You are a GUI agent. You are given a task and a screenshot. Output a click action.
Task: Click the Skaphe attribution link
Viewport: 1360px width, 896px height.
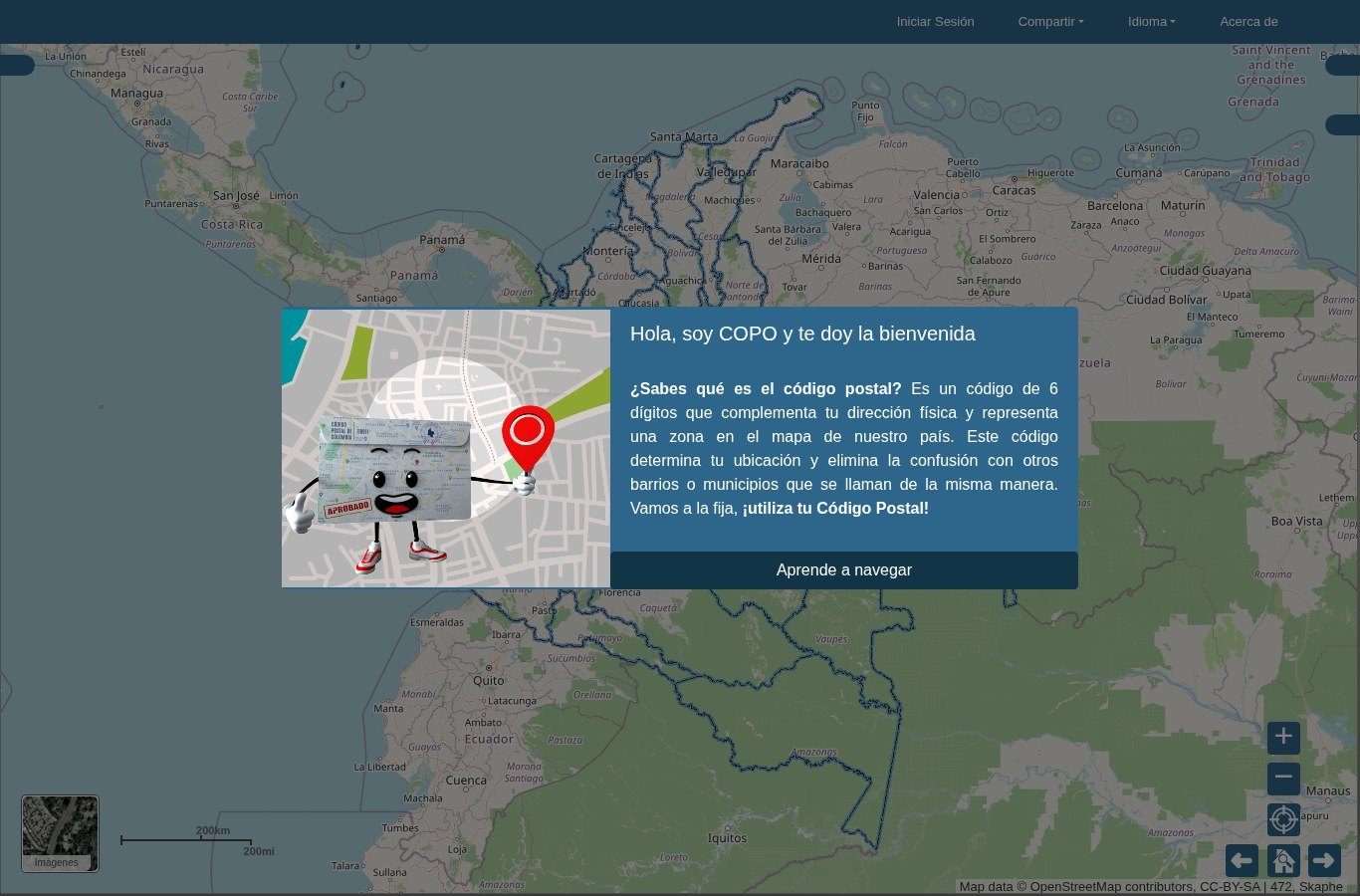point(1320,887)
